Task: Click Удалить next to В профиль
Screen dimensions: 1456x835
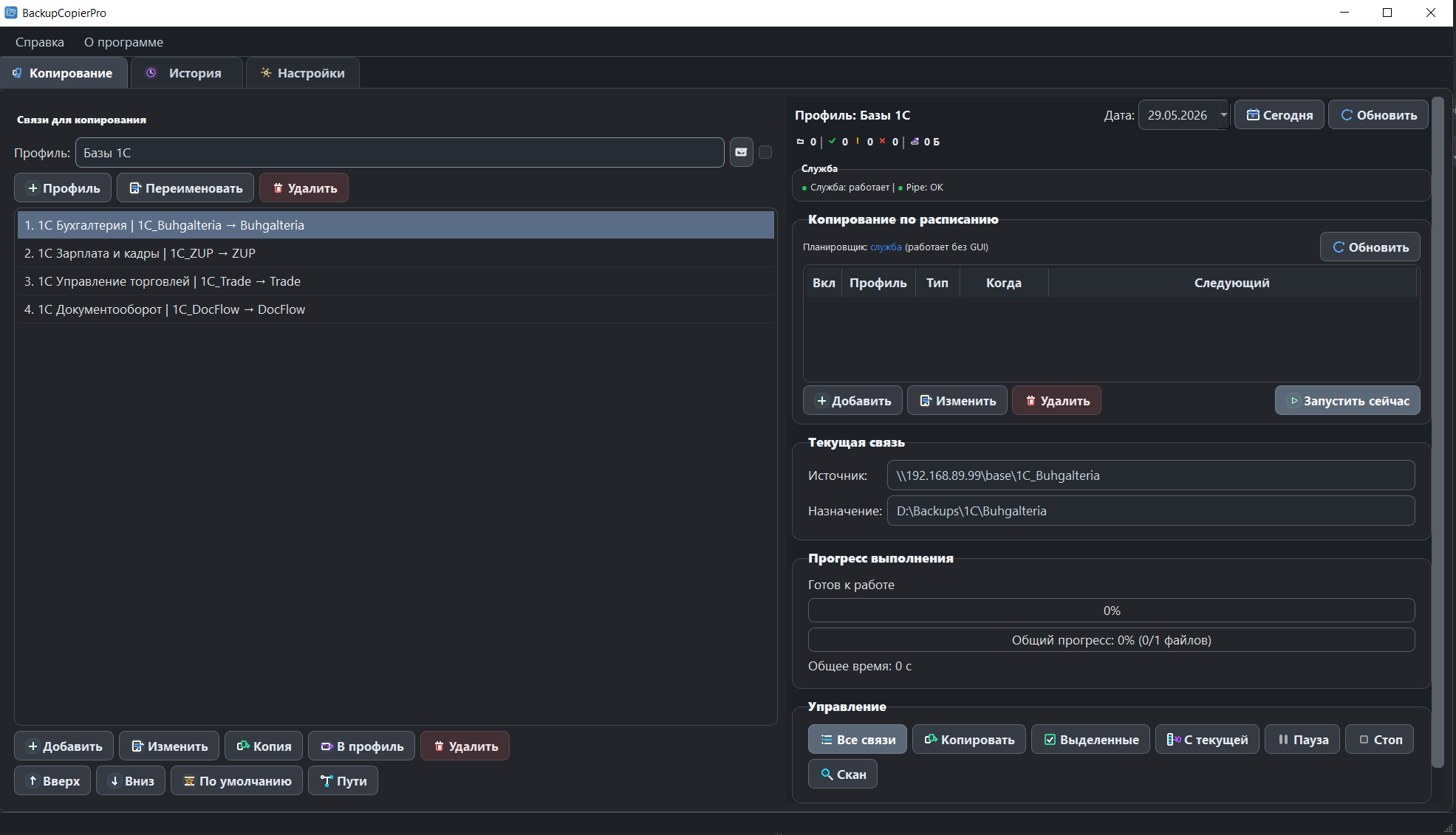Action: click(x=465, y=746)
